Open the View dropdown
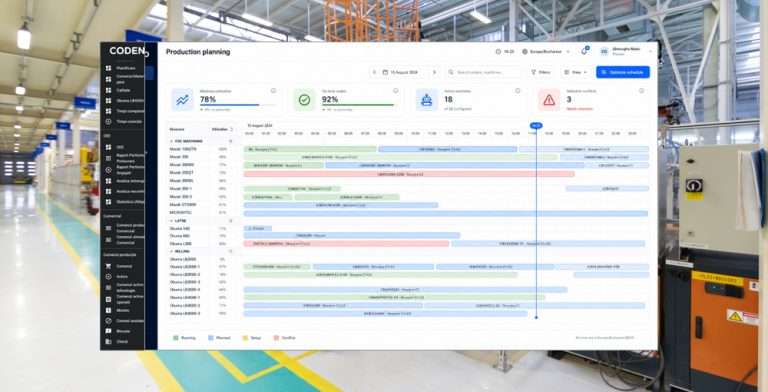 (576, 73)
